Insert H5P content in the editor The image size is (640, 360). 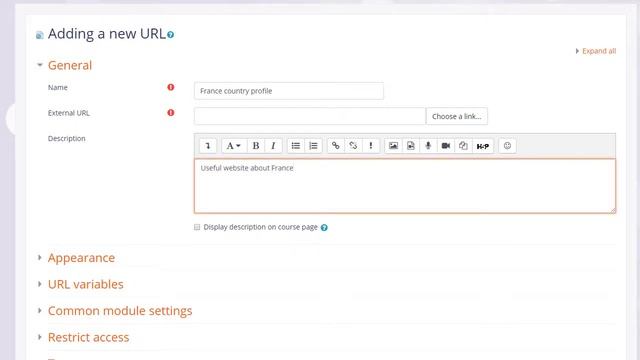pyautogui.click(x=483, y=146)
